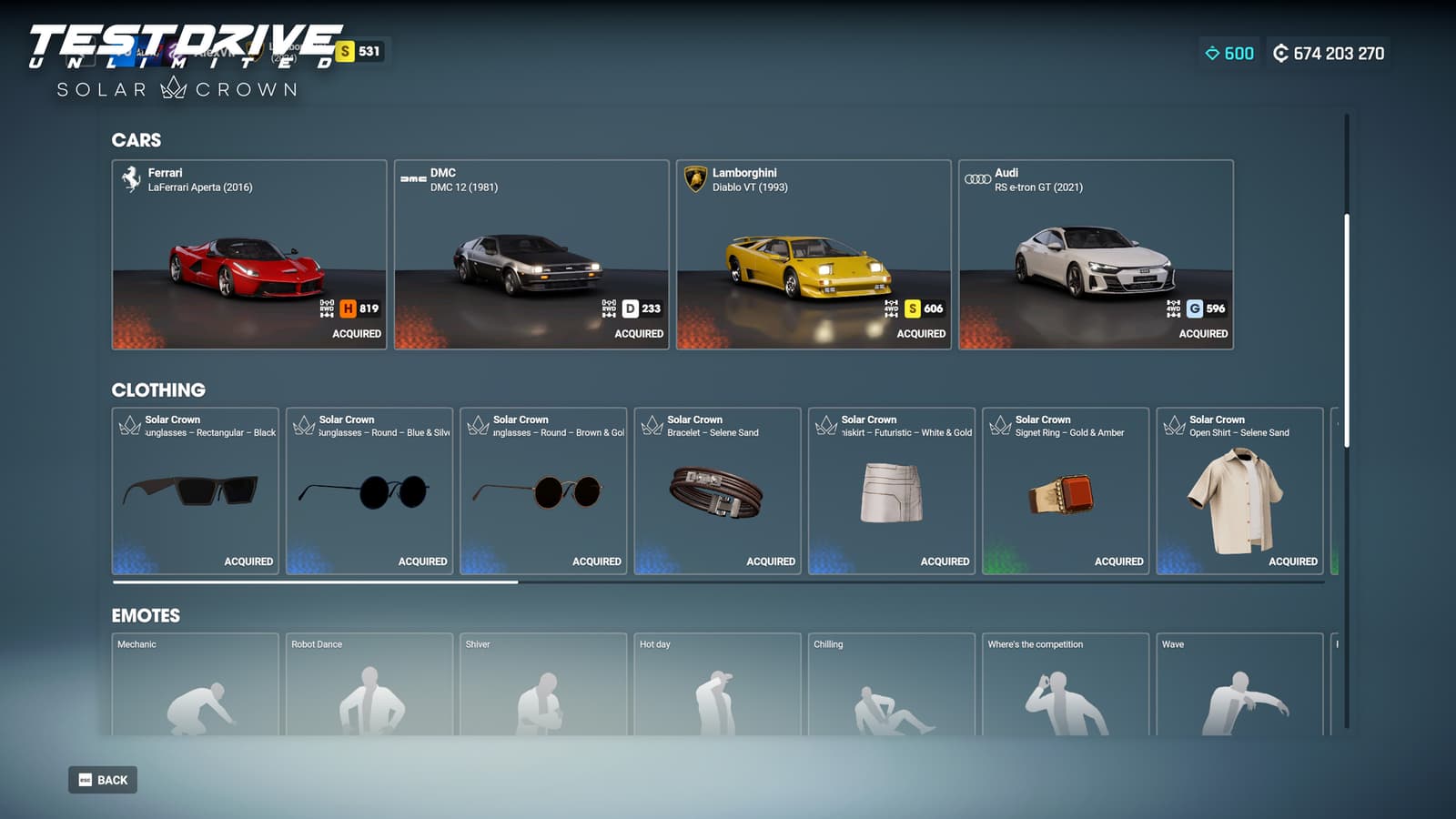Image resolution: width=1456 pixels, height=819 pixels.
Task: Click the ACQUIRED label on the Ferrari card
Action: 357,334
